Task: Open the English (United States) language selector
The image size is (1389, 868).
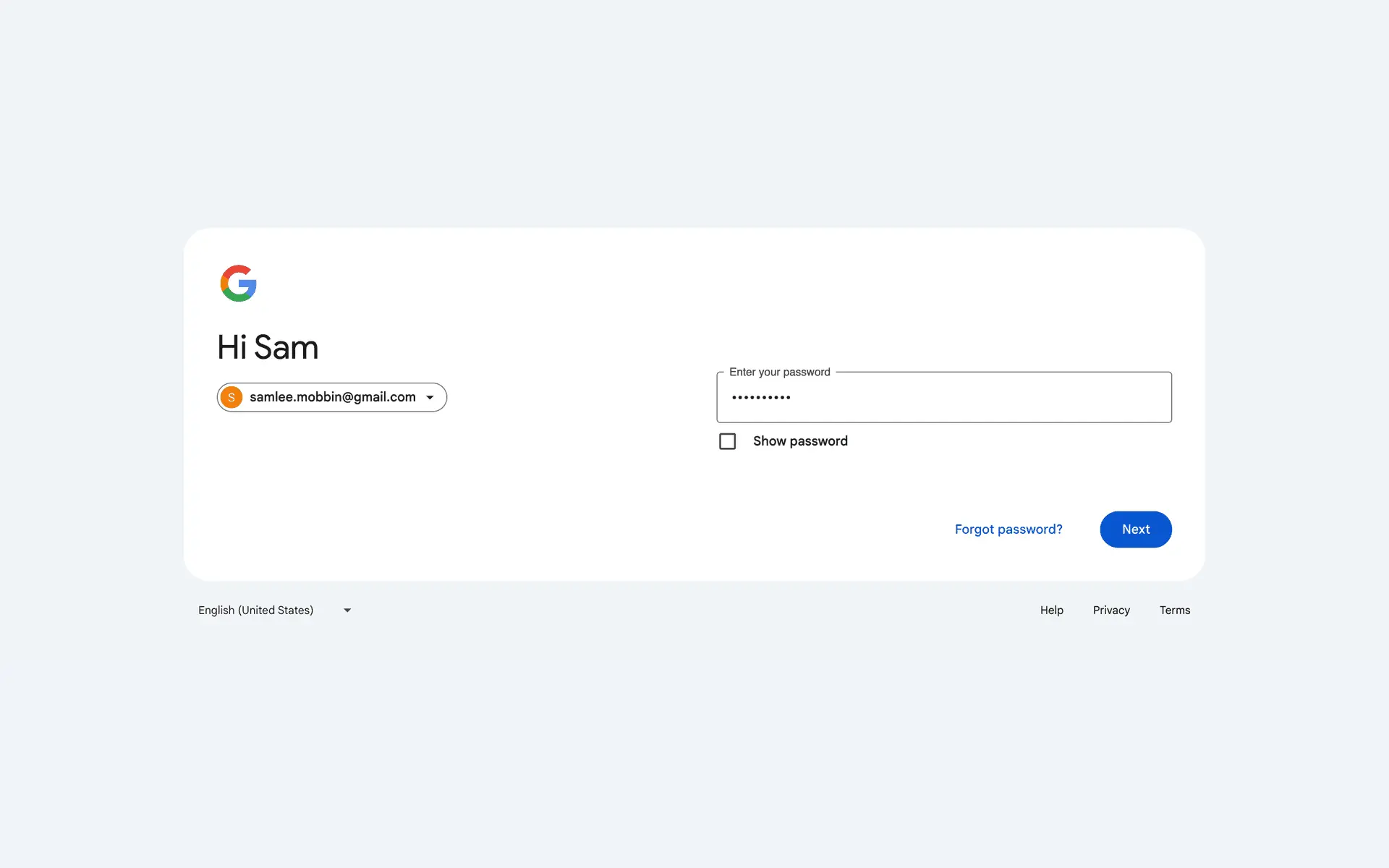Action: [256, 610]
